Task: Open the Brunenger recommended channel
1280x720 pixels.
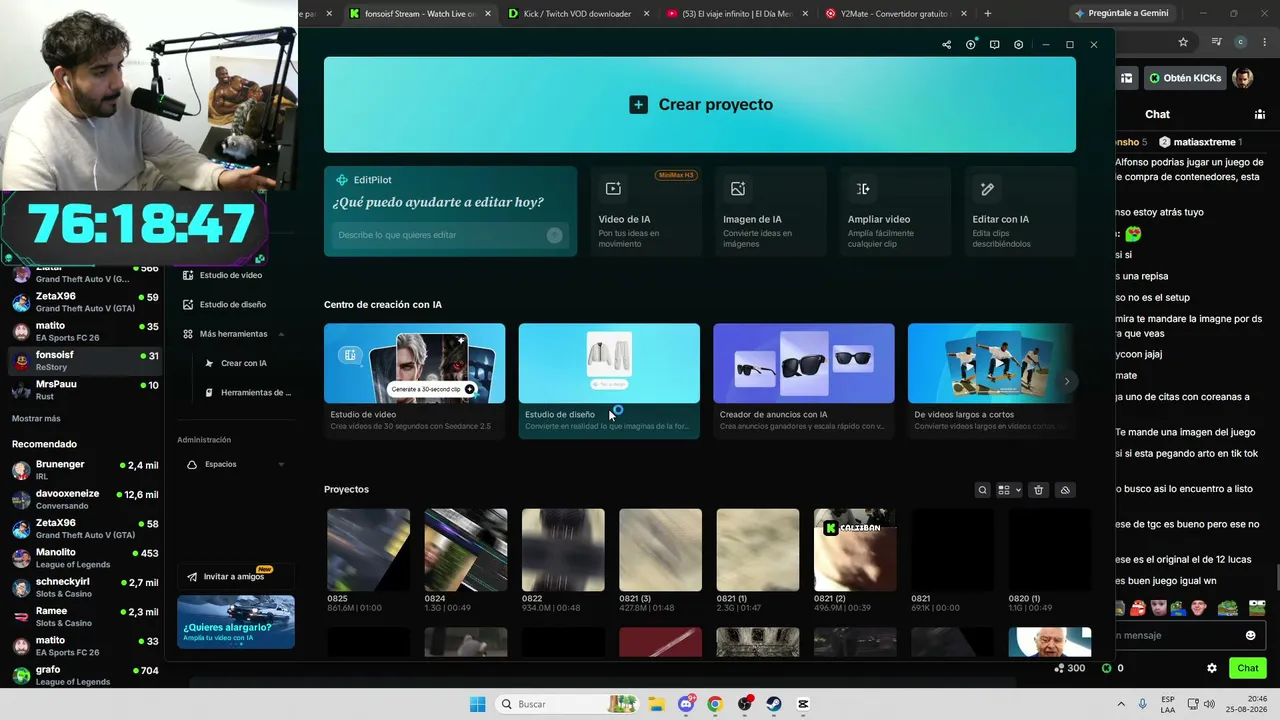Action: click(85, 470)
